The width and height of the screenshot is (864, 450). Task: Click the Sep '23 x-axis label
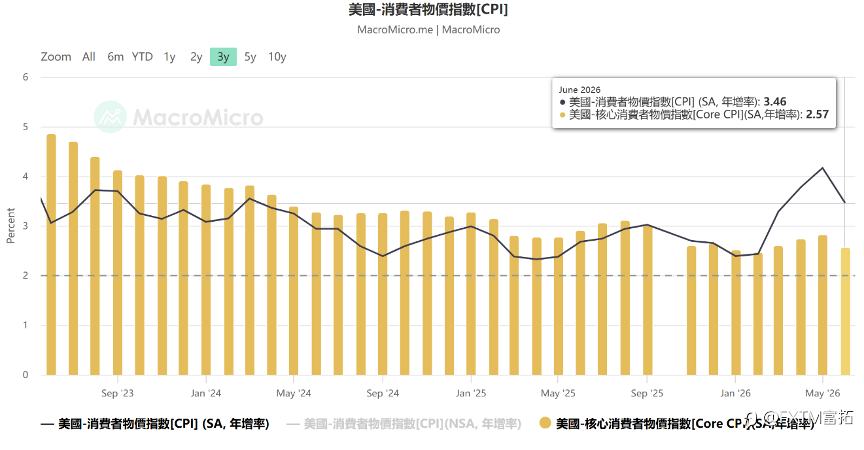tap(117, 393)
